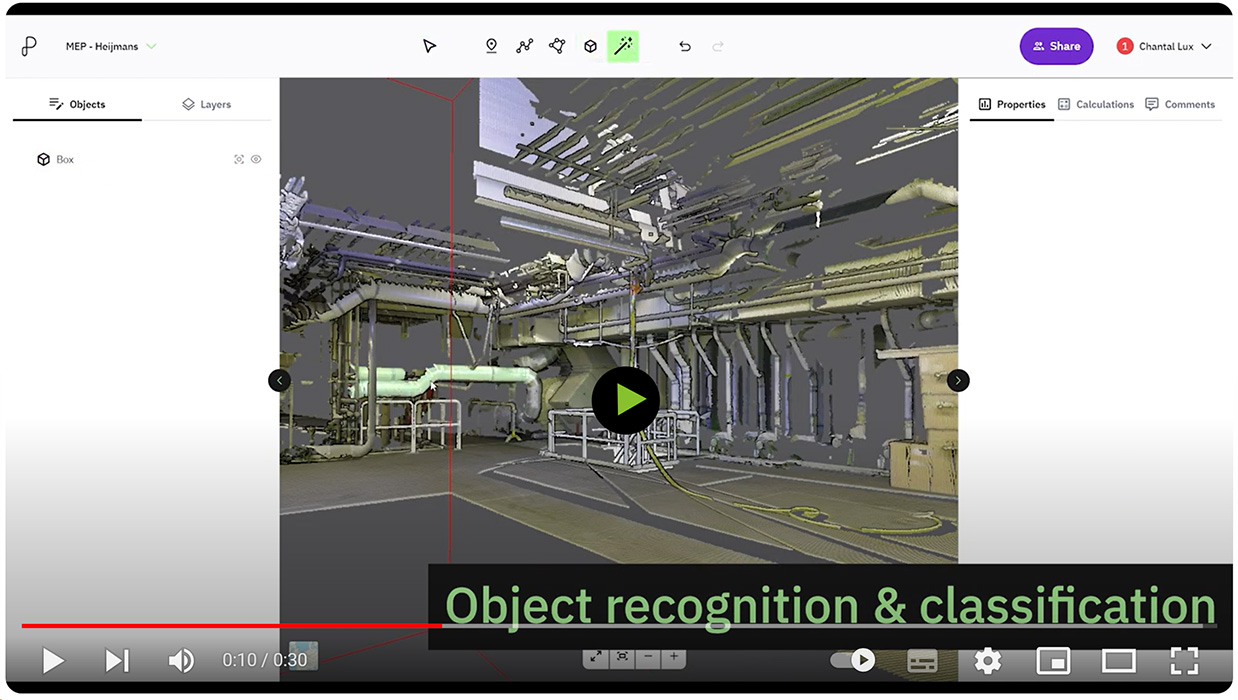Switch to the Layers tab
Image resolution: width=1238 pixels, height=700 pixels.
[206, 104]
